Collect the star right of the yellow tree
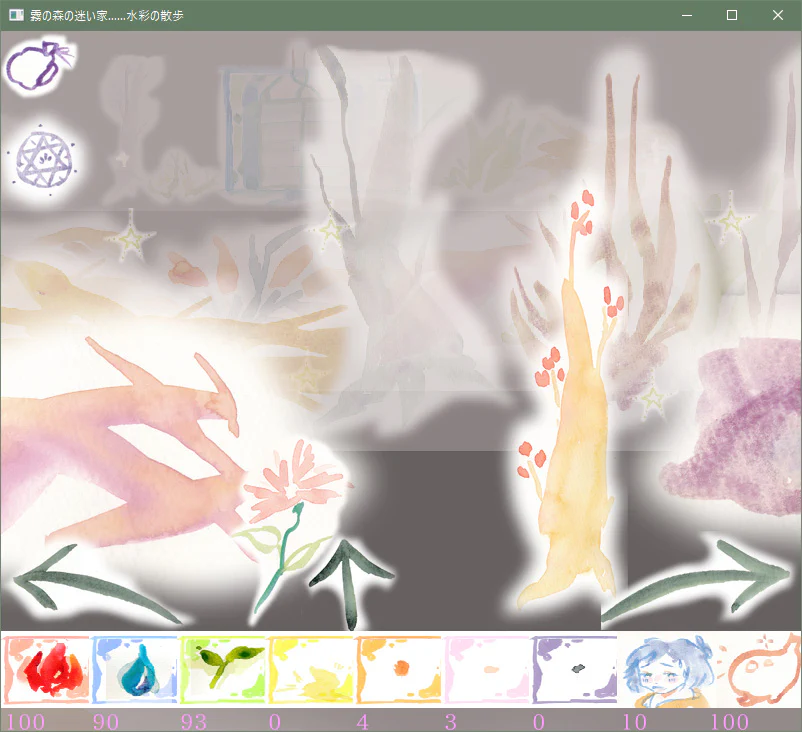Viewport: 802px width, 732px height. click(x=654, y=400)
